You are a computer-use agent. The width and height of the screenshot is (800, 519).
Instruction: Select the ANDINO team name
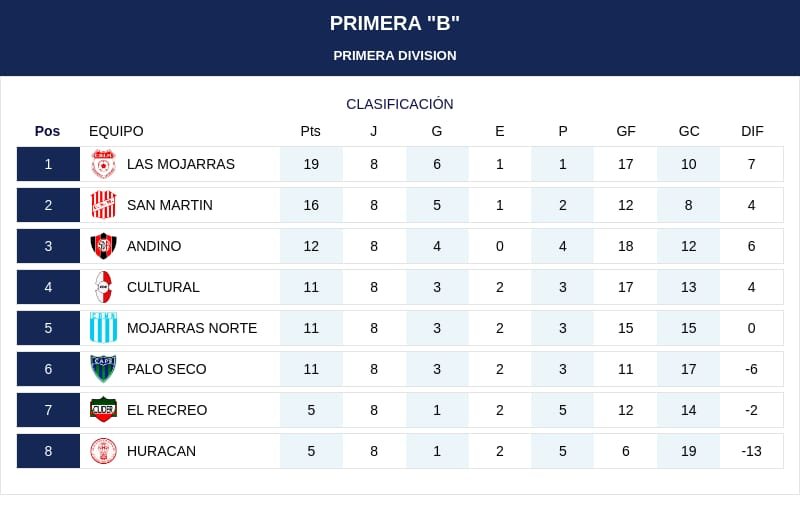pyautogui.click(x=154, y=246)
